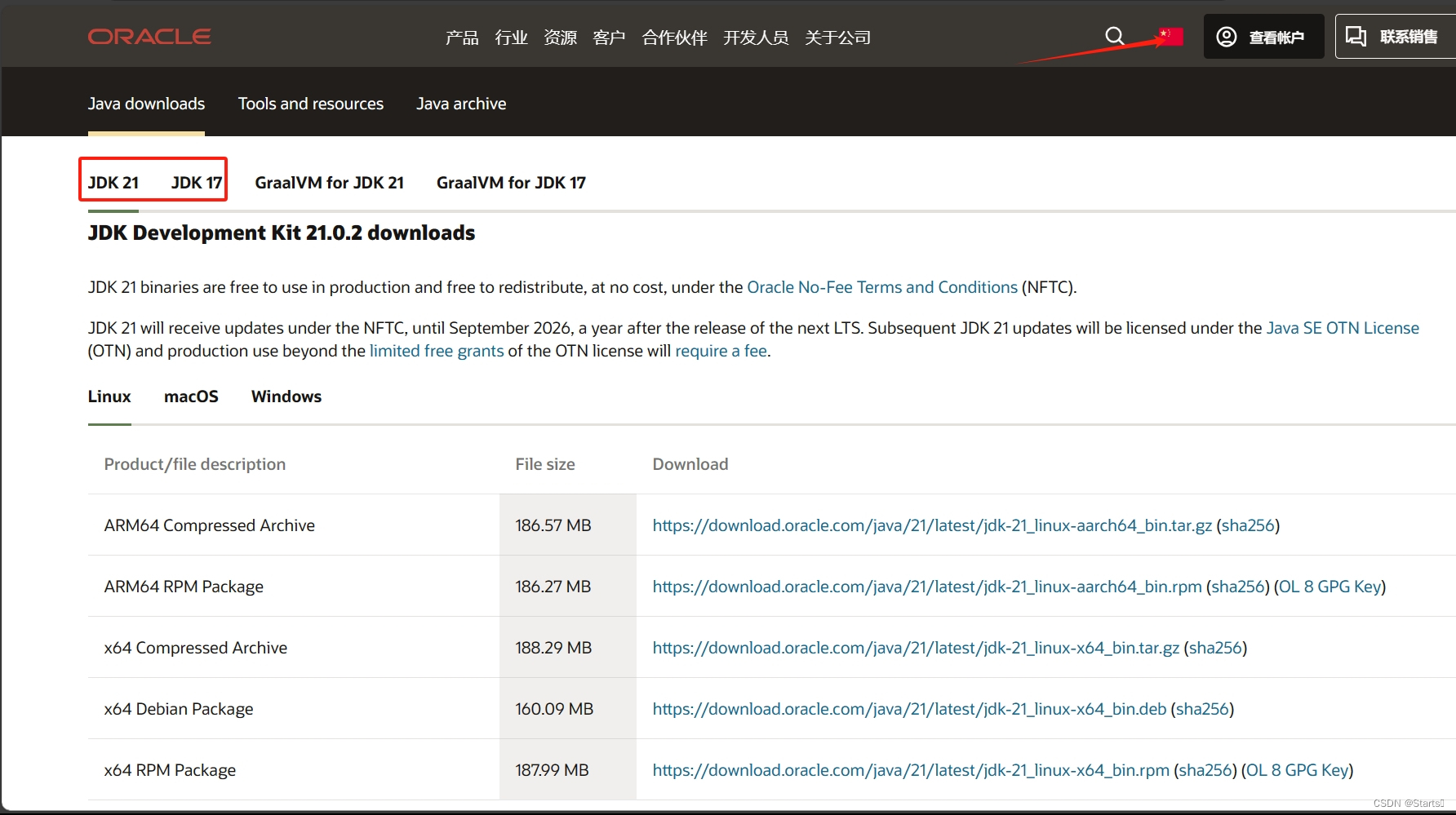Open the 开发人员 menu

pos(756,38)
